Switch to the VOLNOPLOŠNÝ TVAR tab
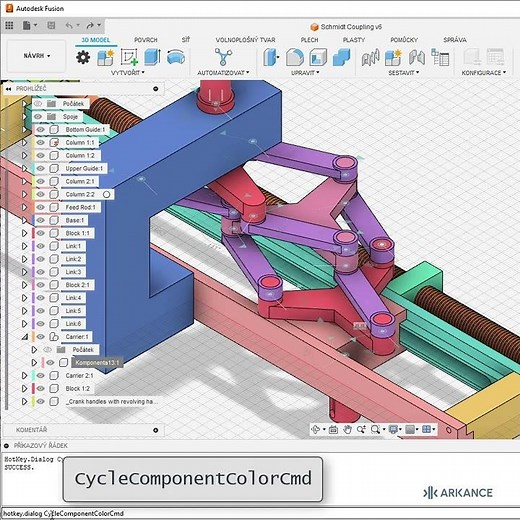520x520 pixels. pyautogui.click(x=245, y=40)
